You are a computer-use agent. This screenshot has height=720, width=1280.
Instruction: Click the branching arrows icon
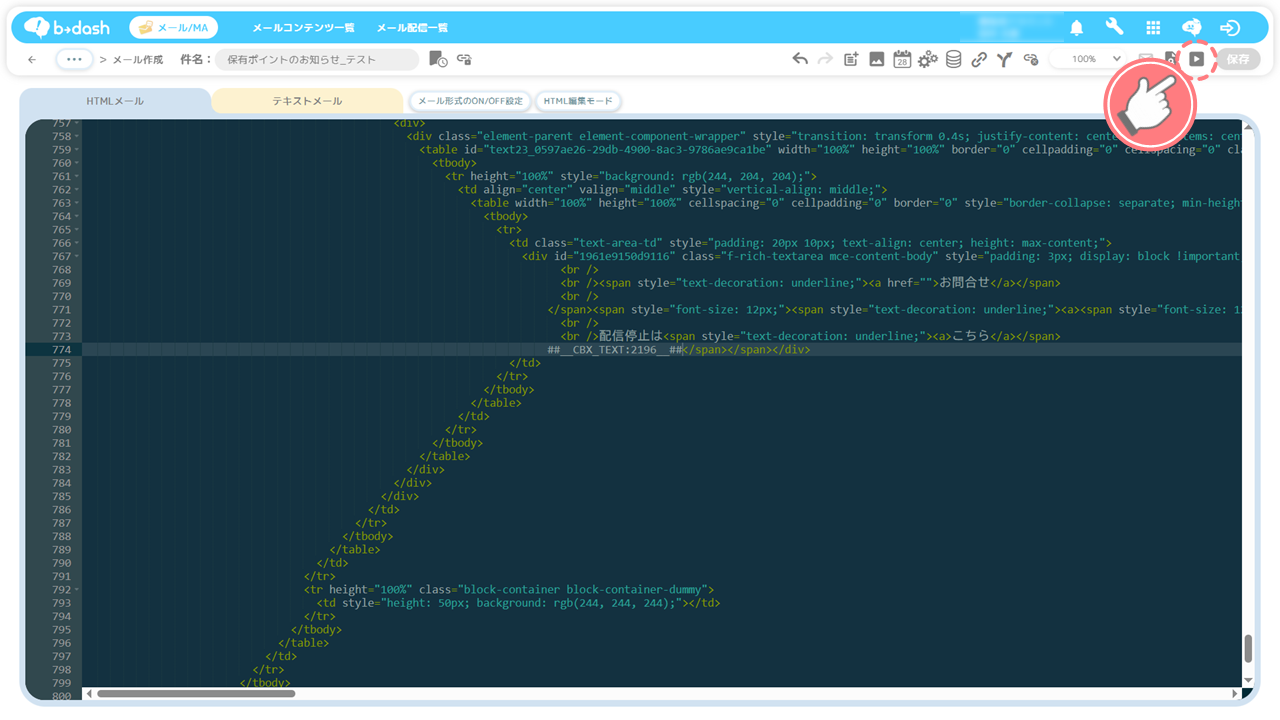pos(1004,59)
